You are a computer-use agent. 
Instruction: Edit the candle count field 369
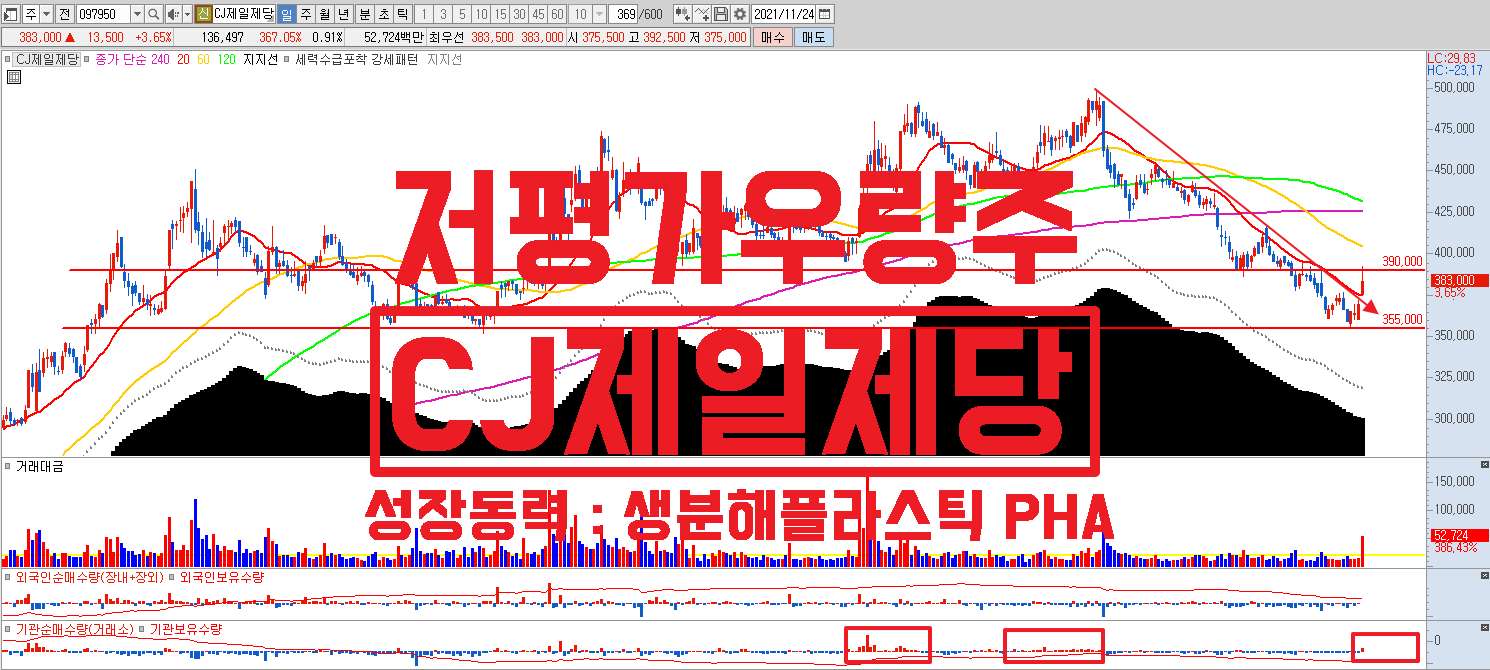click(x=624, y=14)
